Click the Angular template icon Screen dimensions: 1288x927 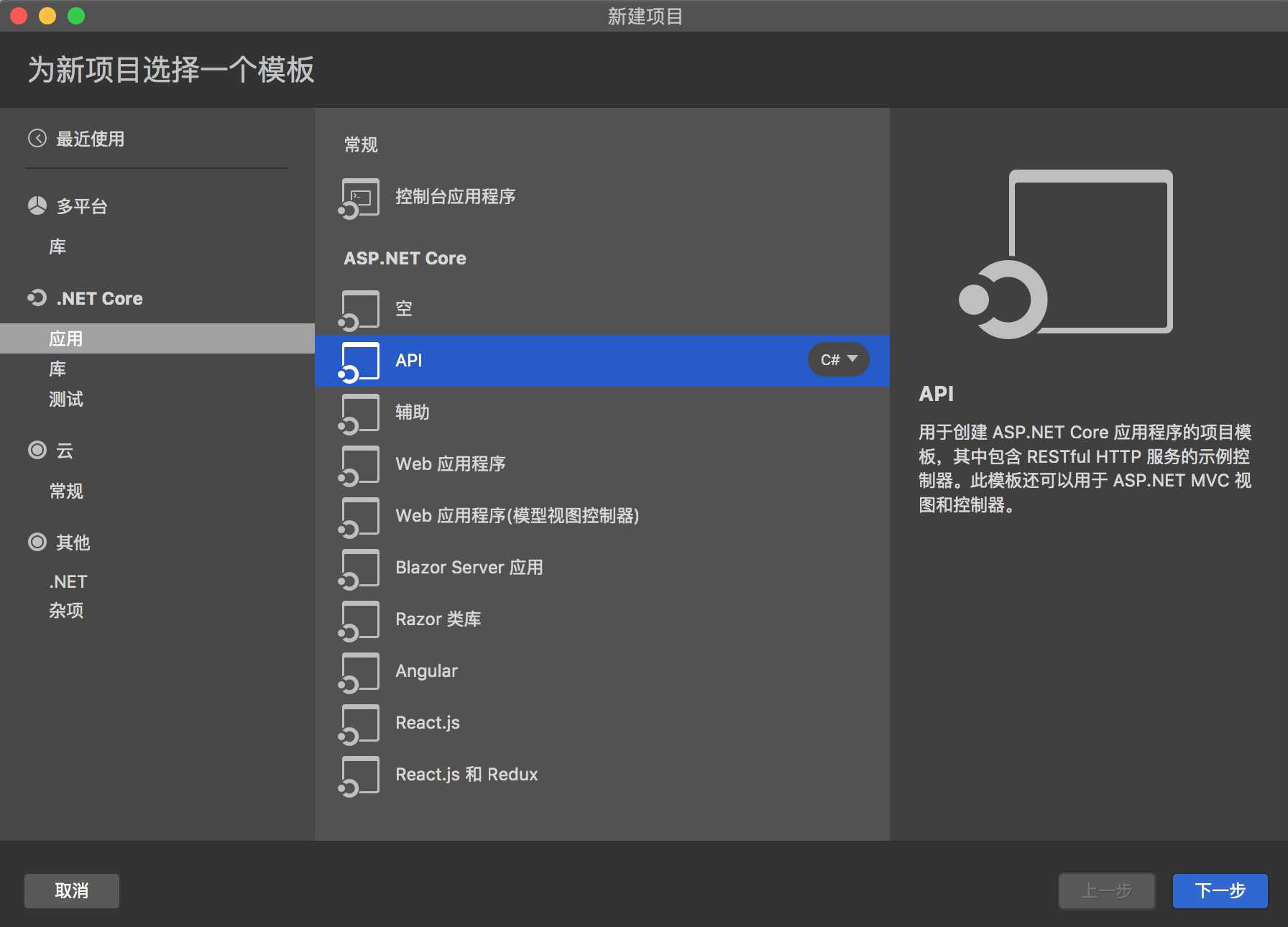click(359, 673)
